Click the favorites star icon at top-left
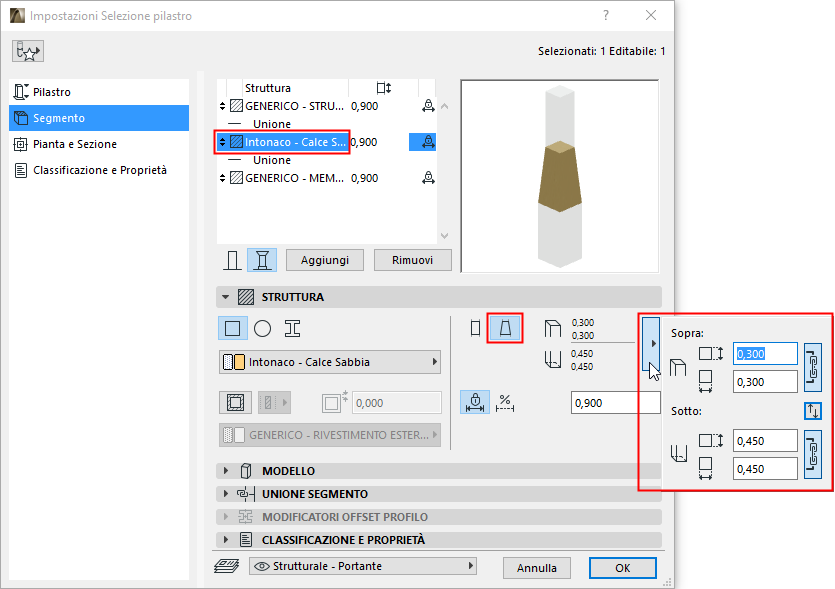The width and height of the screenshot is (835, 589). coord(28,51)
